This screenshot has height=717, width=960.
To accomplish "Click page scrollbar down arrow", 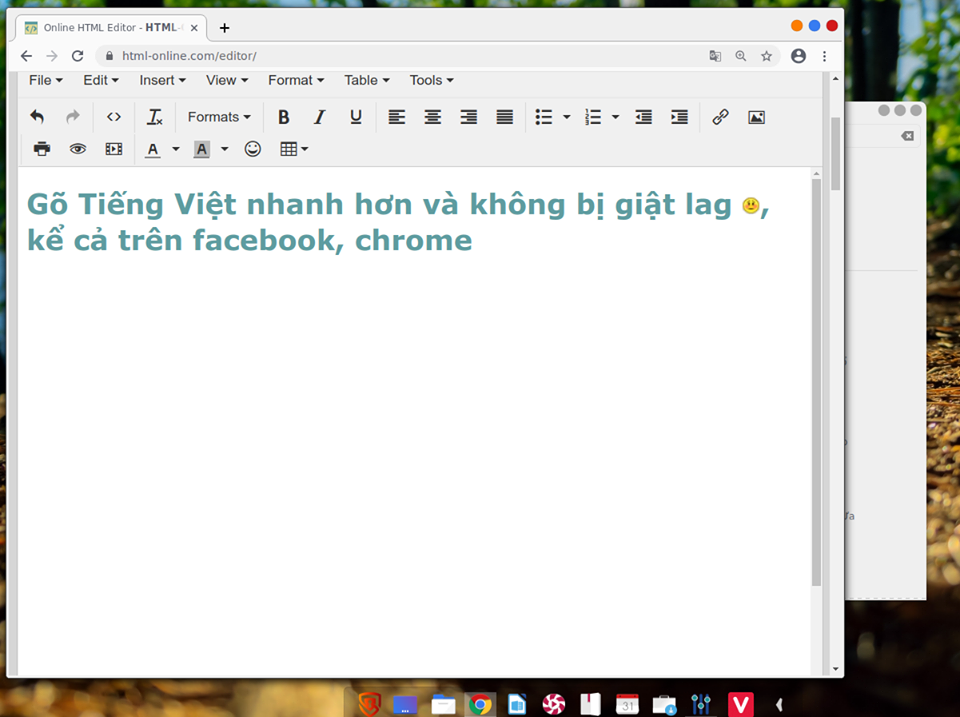I will point(835,669).
